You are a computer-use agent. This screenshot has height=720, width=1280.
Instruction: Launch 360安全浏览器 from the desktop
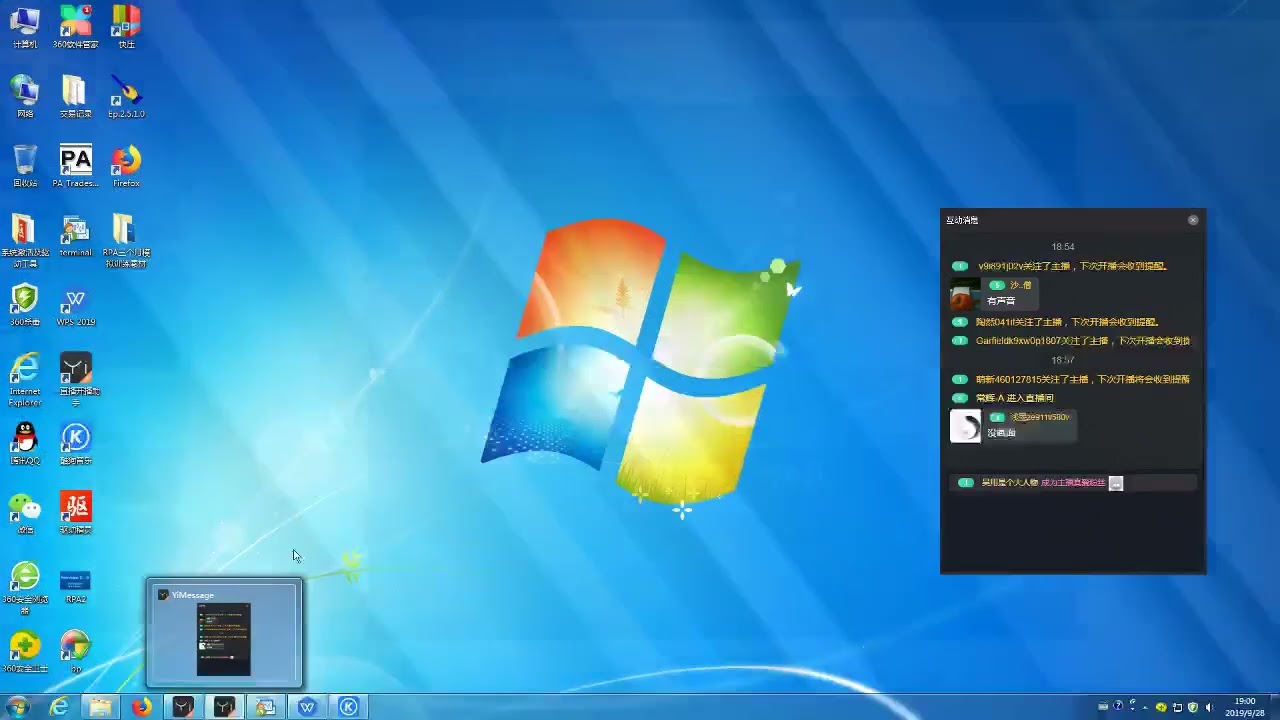point(25,587)
